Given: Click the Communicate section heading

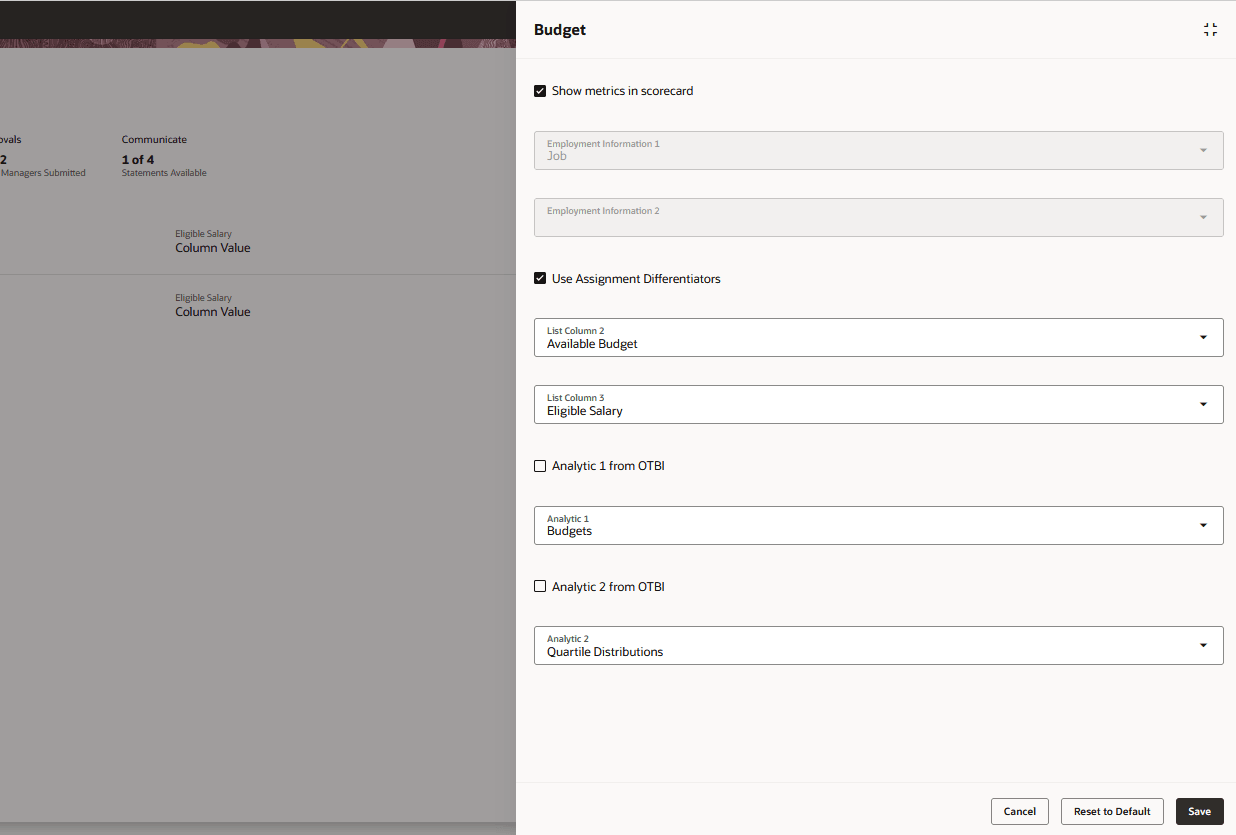Looking at the screenshot, I should (154, 139).
